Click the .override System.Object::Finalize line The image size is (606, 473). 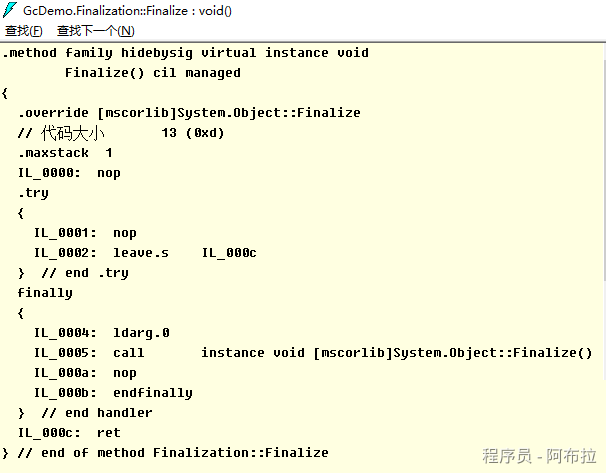189,113
